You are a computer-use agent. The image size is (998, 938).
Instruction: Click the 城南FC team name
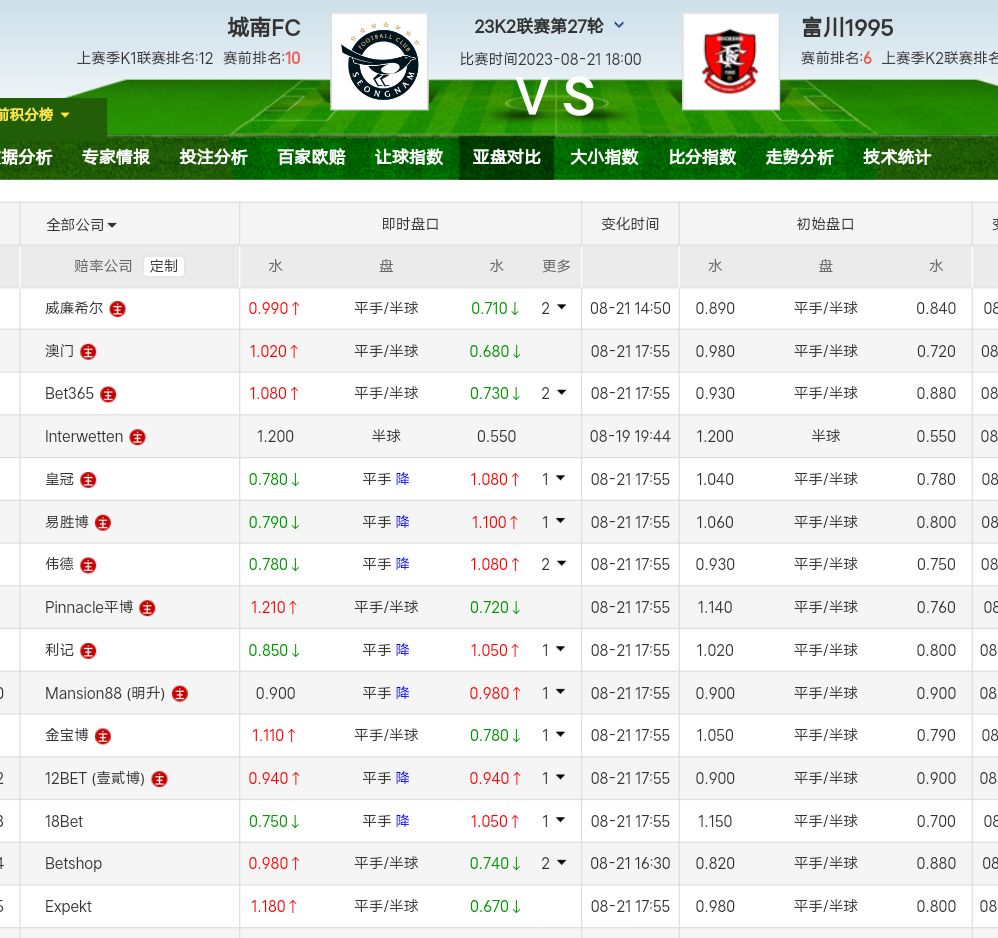[x=264, y=27]
